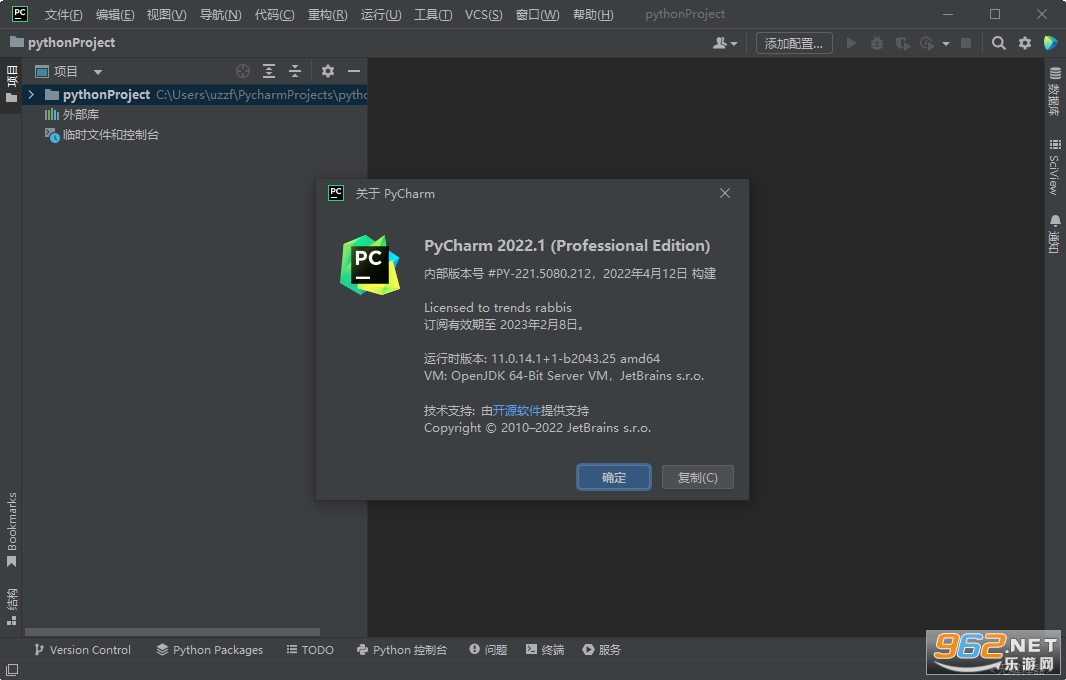
Task: Open TODO tool window
Action: click(310, 650)
